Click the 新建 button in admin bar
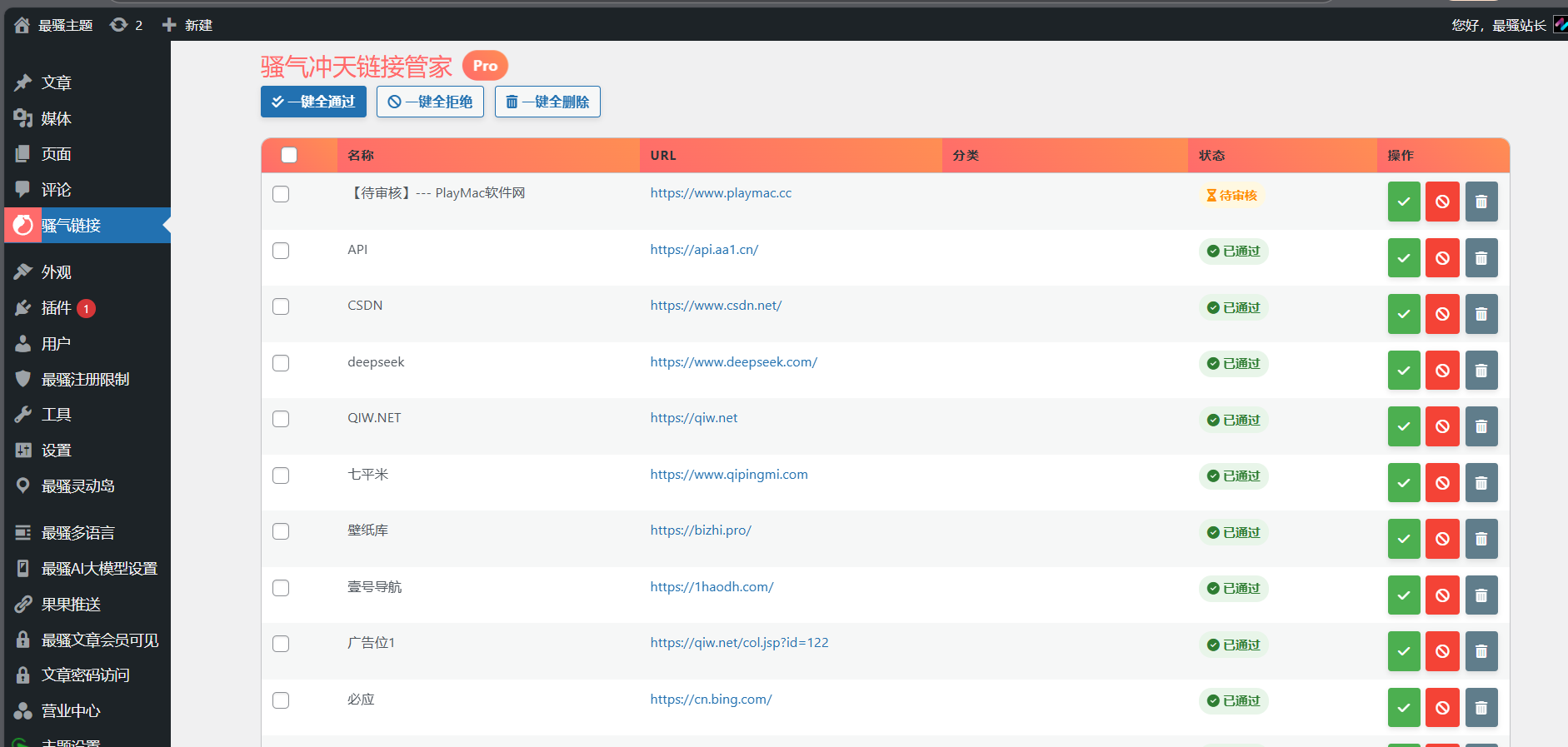The image size is (1568, 747). tap(187, 25)
